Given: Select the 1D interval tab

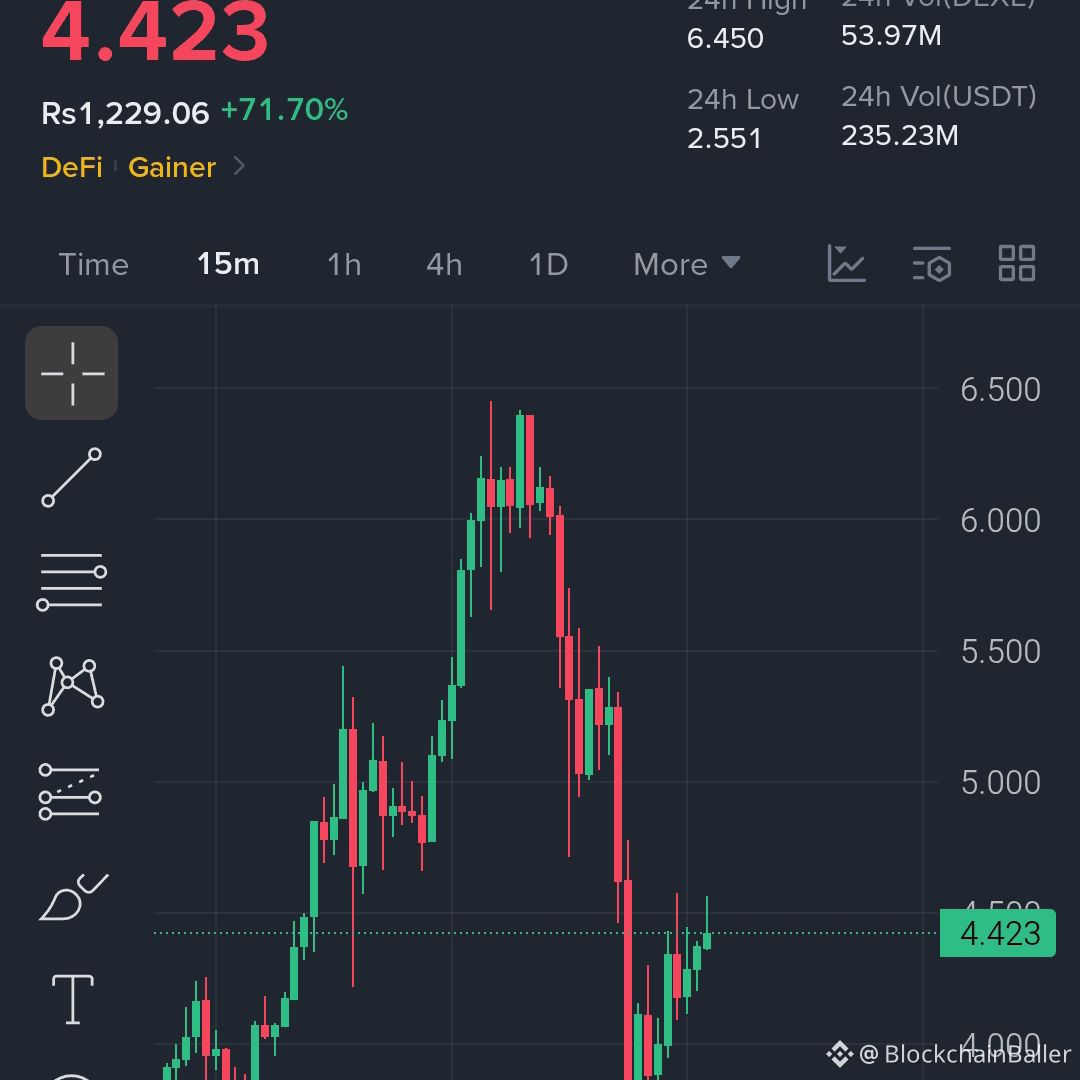Looking at the screenshot, I should (x=548, y=264).
